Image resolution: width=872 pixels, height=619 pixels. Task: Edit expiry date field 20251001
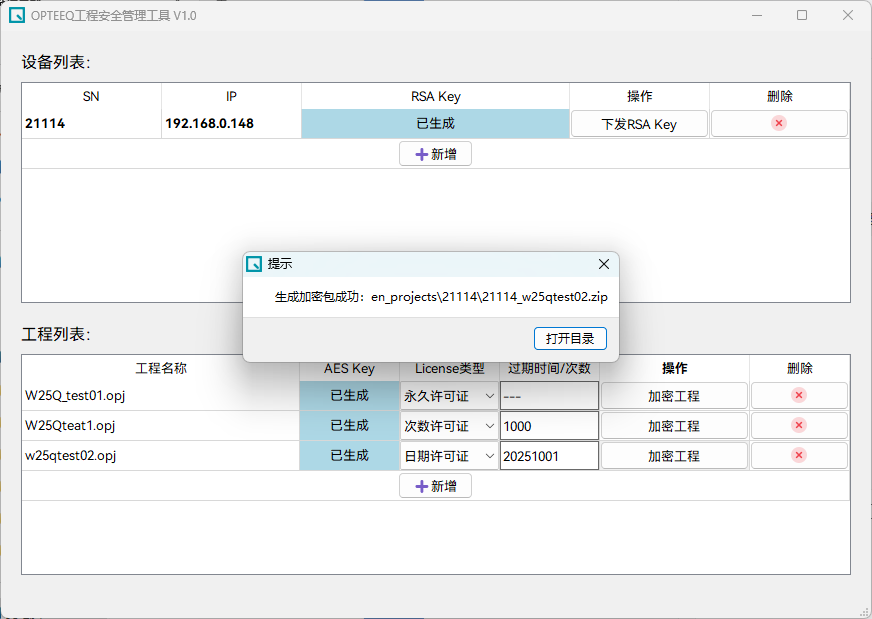(x=549, y=456)
